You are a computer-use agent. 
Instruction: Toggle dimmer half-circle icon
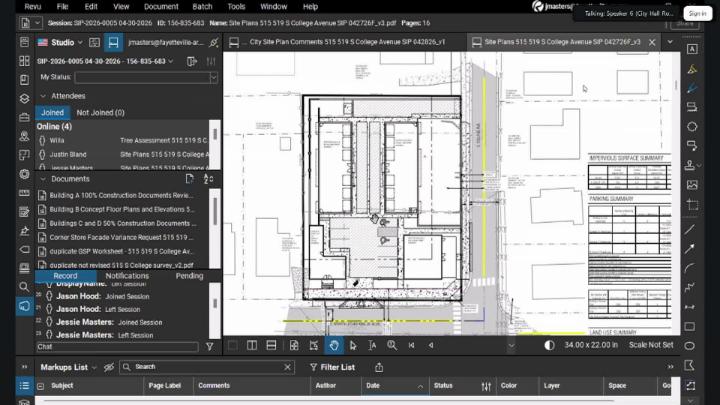point(549,345)
